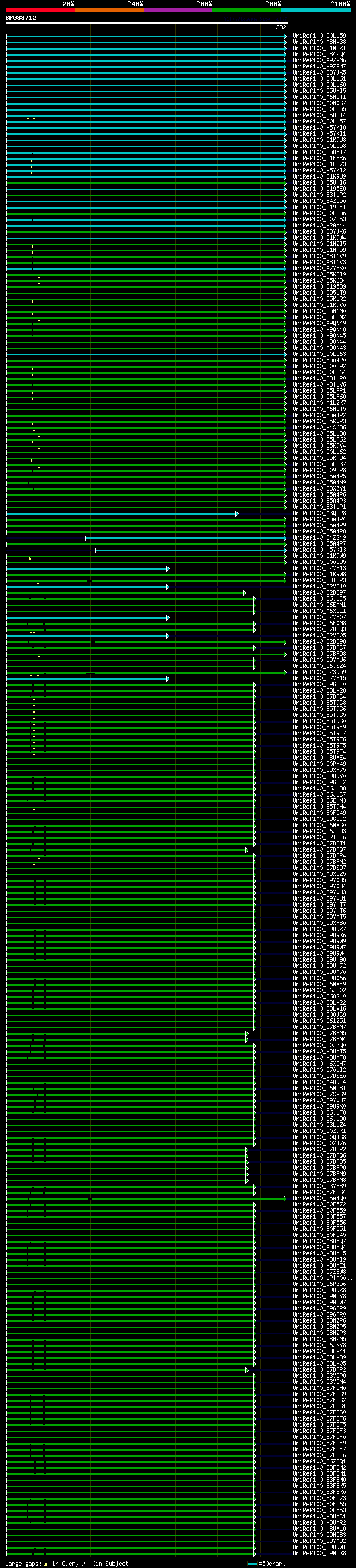Screen dimensions: 356x1568
Task: Select hit label UniRef100_C7BFR2
Action: (x=319, y=1150)
